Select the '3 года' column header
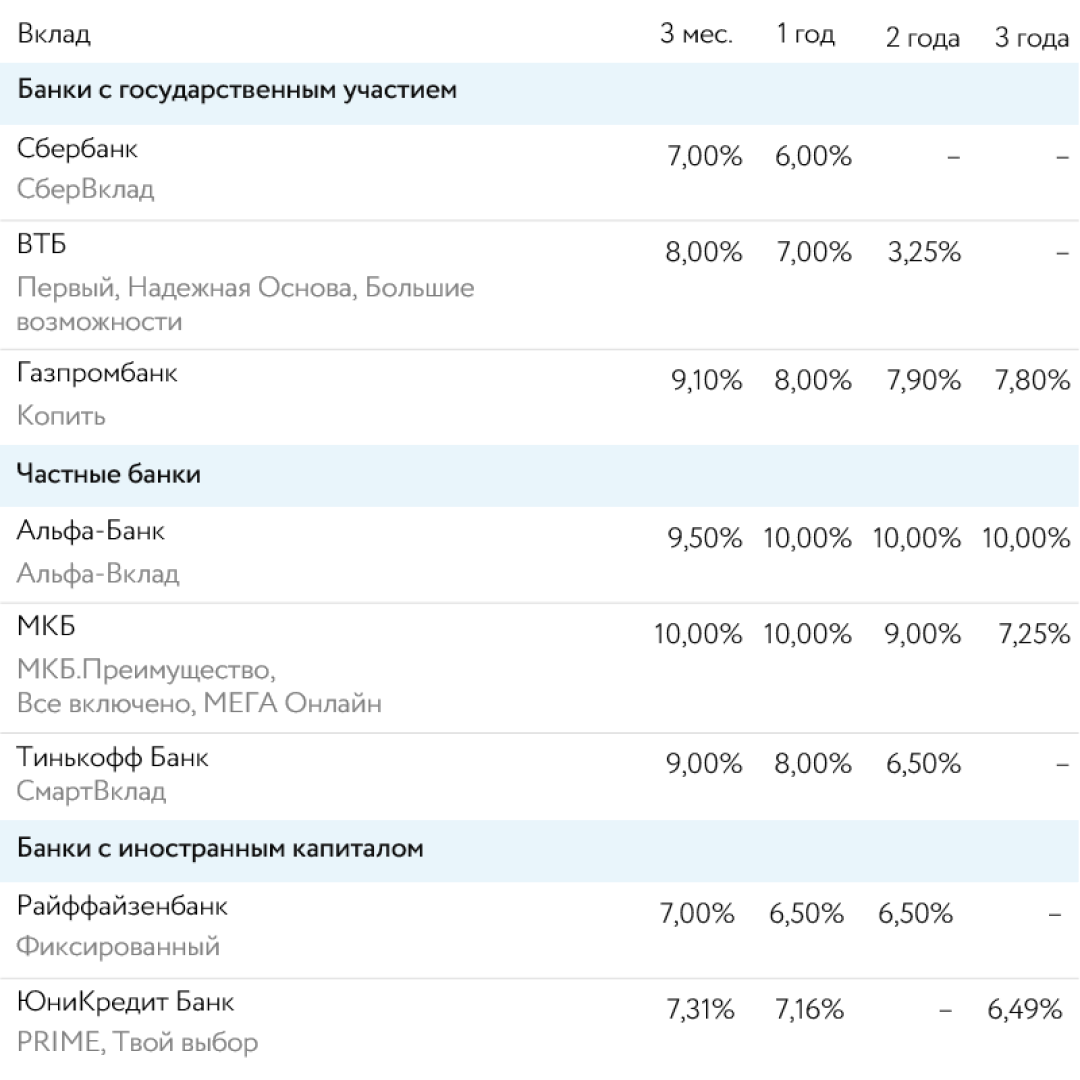The height and width of the screenshot is (1080, 1080). 1031,38
